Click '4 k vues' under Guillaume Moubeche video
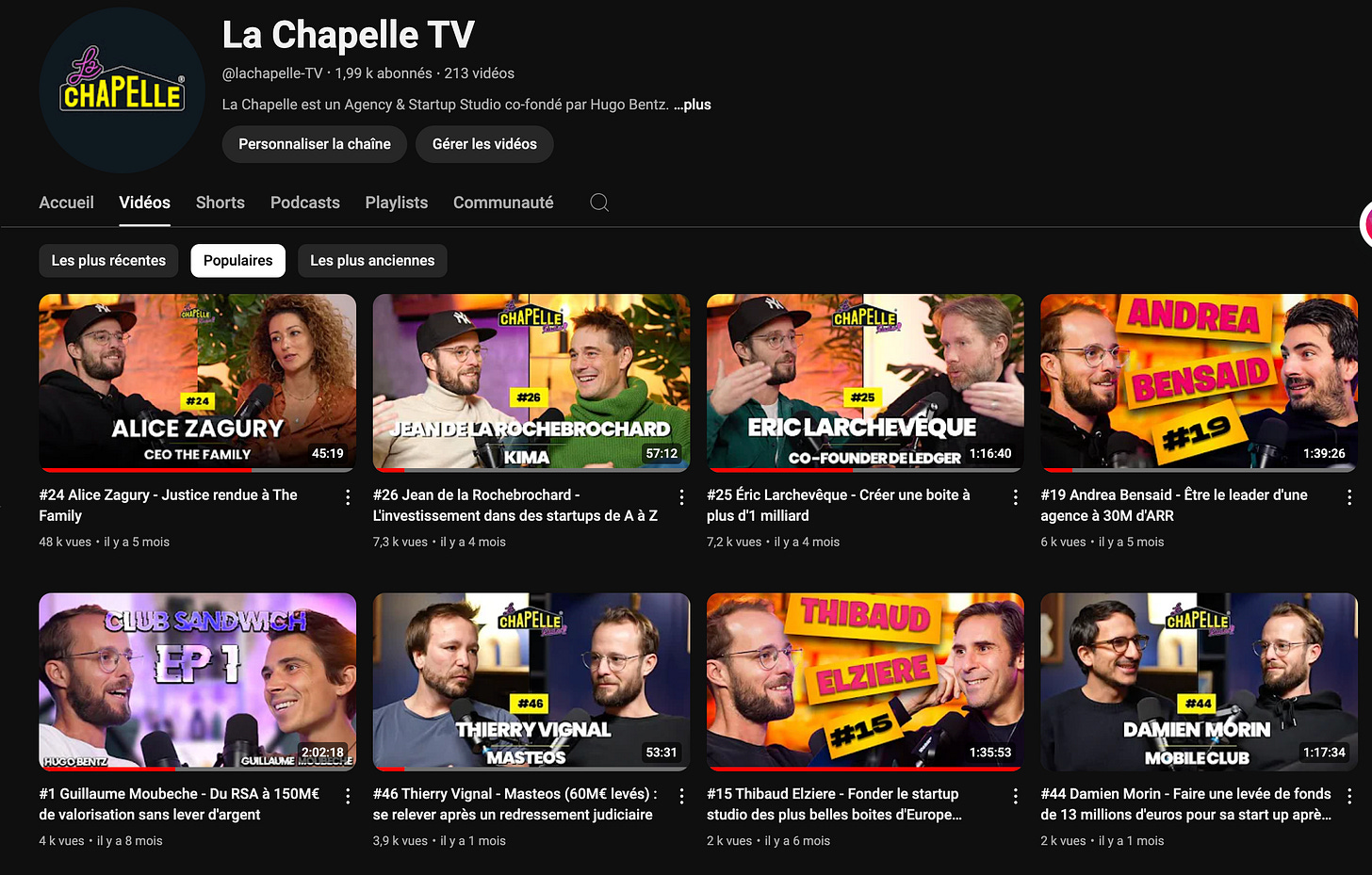 point(61,840)
